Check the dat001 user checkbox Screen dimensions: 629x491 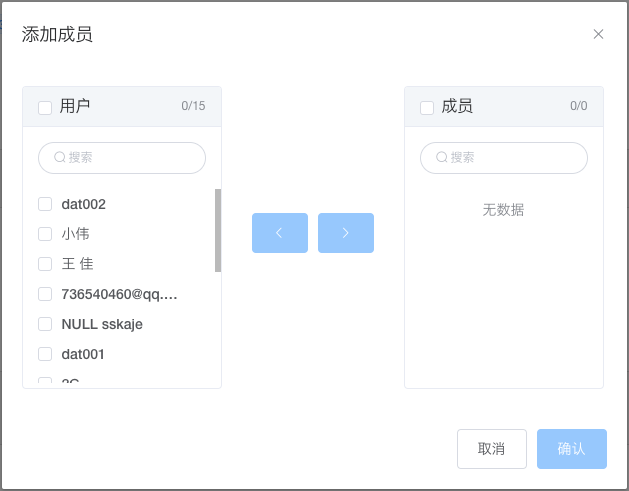click(45, 354)
